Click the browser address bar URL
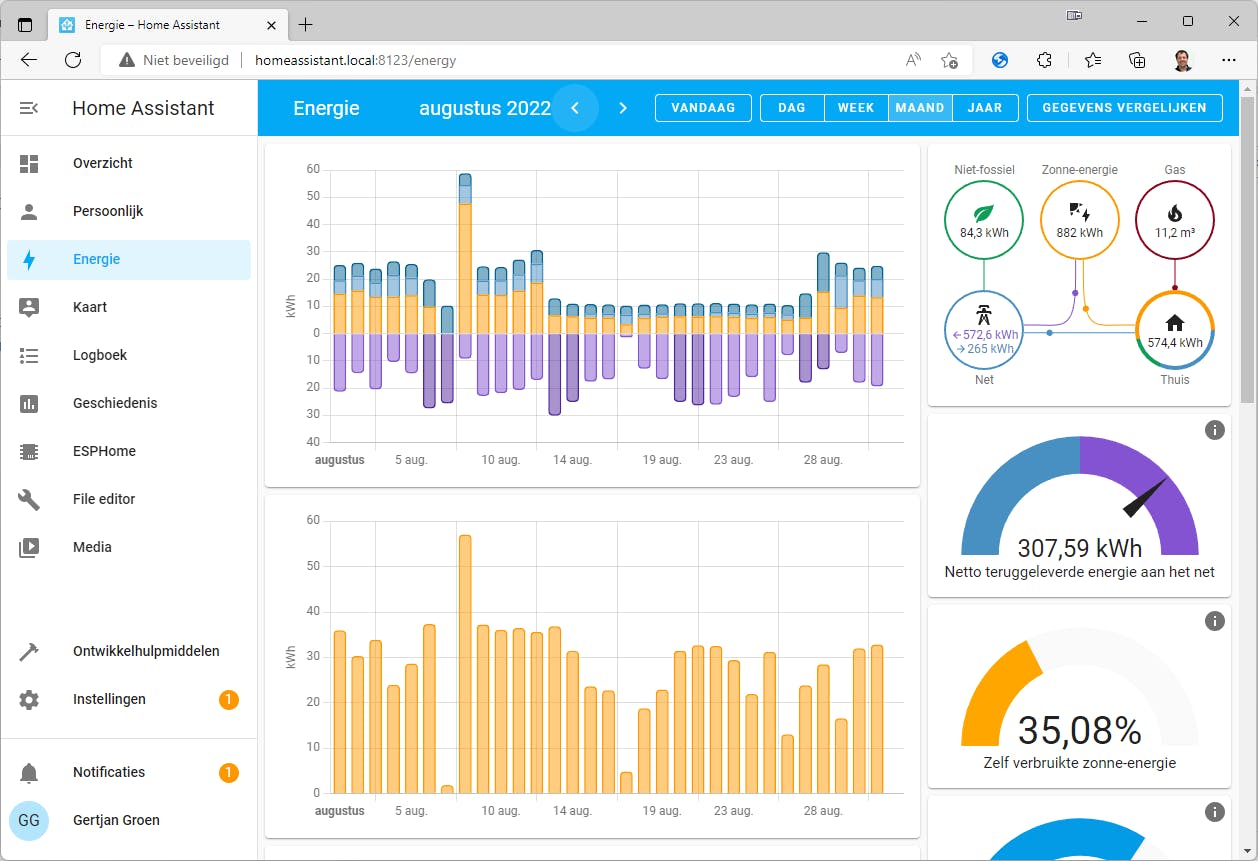Image resolution: width=1258 pixels, height=861 pixels. point(355,60)
